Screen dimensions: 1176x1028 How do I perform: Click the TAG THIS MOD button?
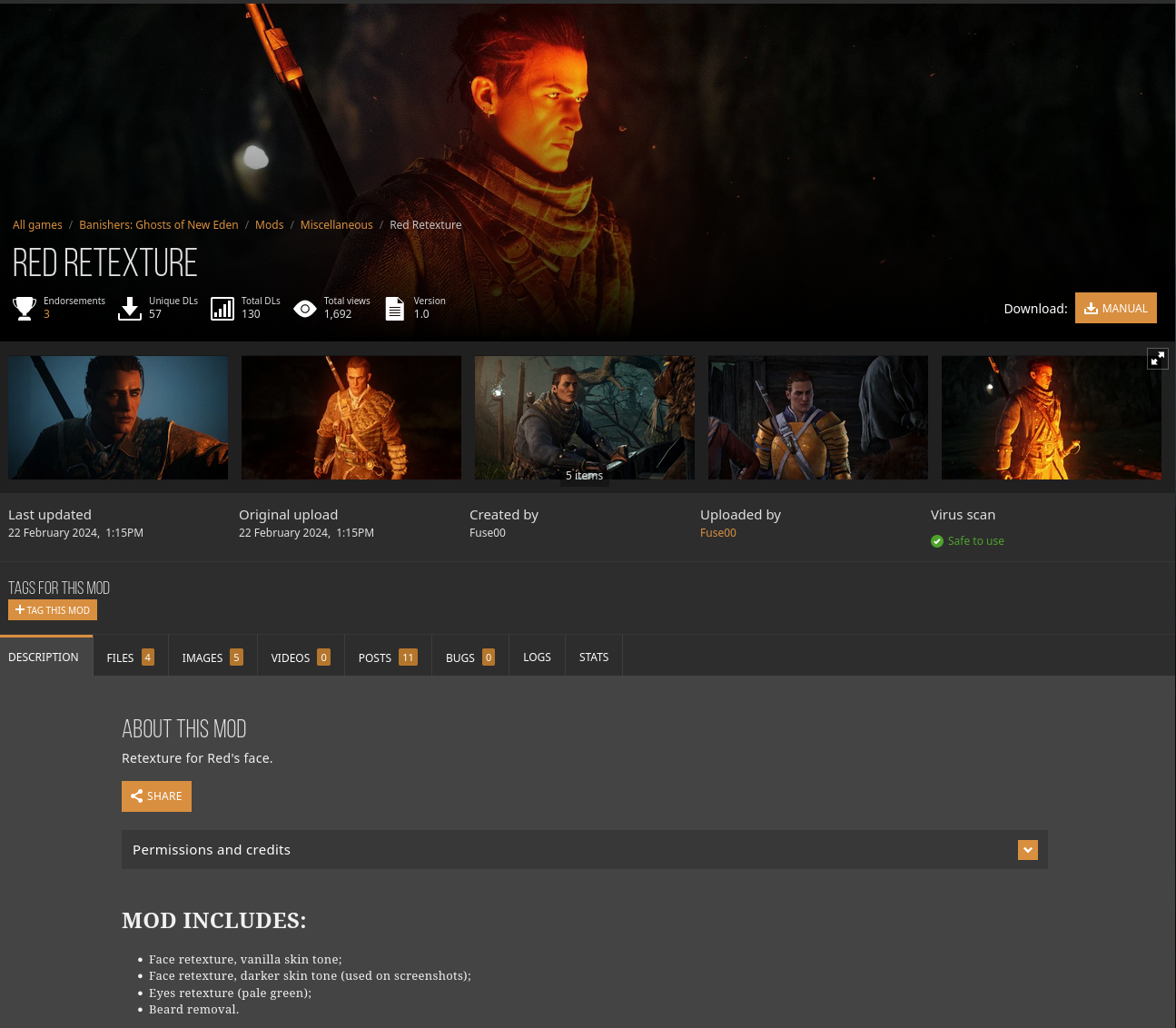pyautogui.click(x=53, y=610)
